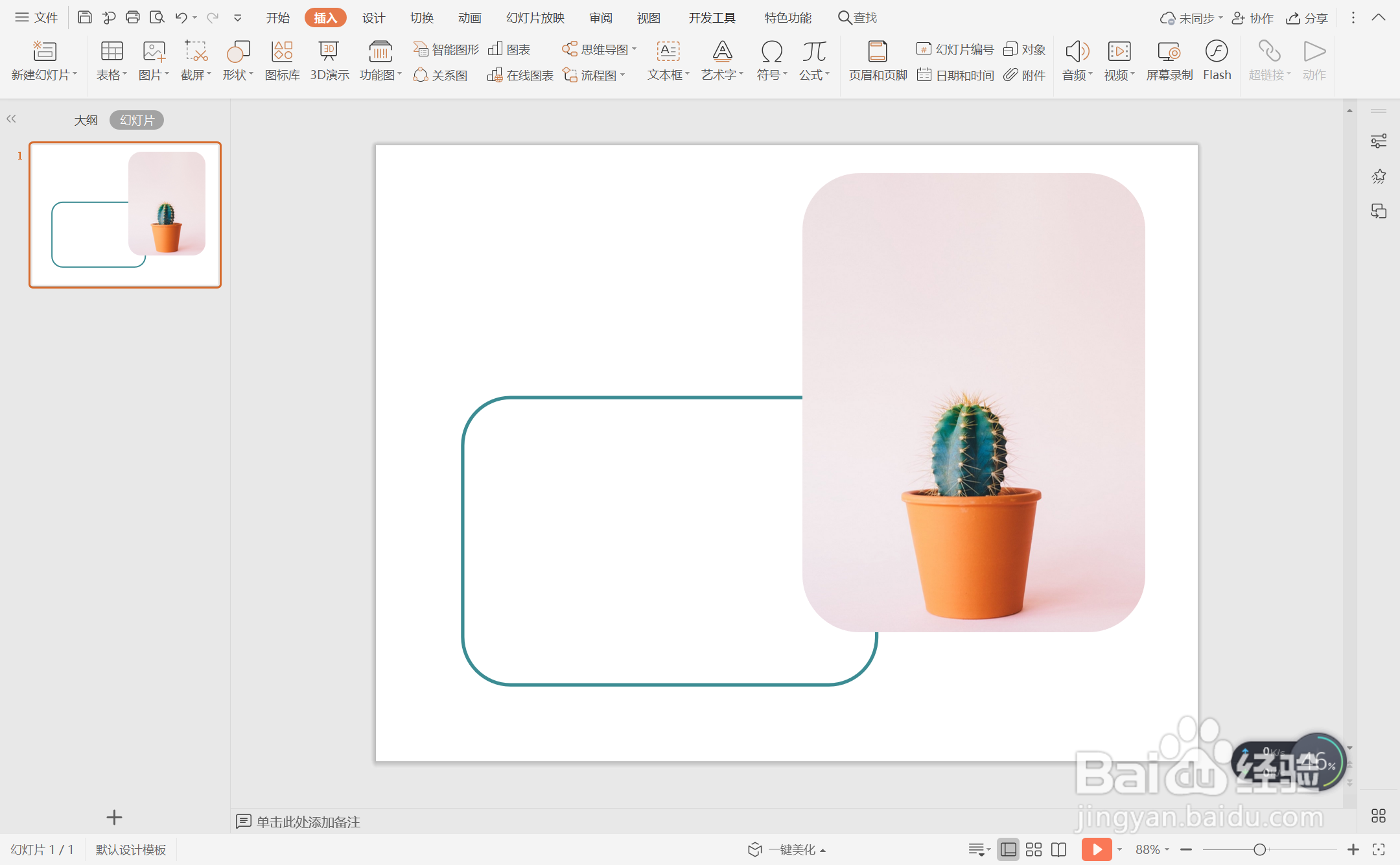Adjust the zoom slider handle
The height and width of the screenshot is (865, 1400).
coord(1259,849)
